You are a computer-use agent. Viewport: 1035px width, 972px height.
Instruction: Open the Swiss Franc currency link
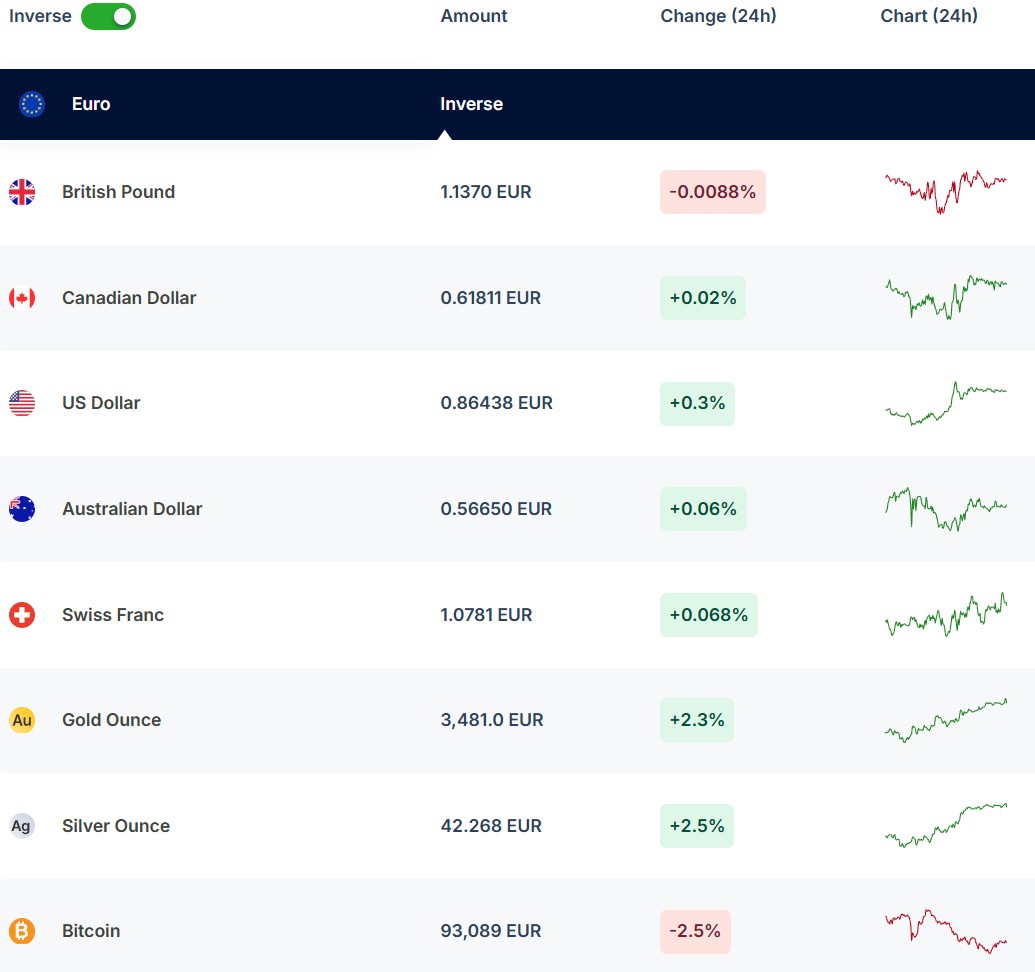(113, 615)
